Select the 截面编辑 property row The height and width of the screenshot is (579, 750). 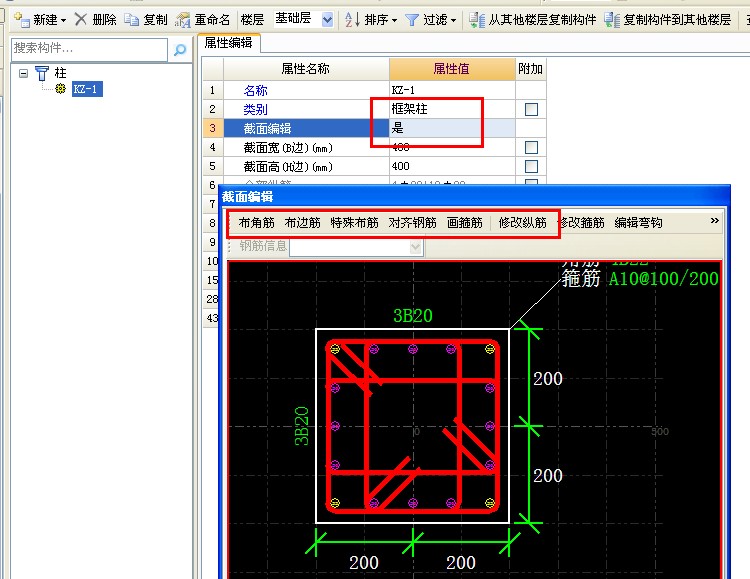pyautogui.click(x=306, y=128)
